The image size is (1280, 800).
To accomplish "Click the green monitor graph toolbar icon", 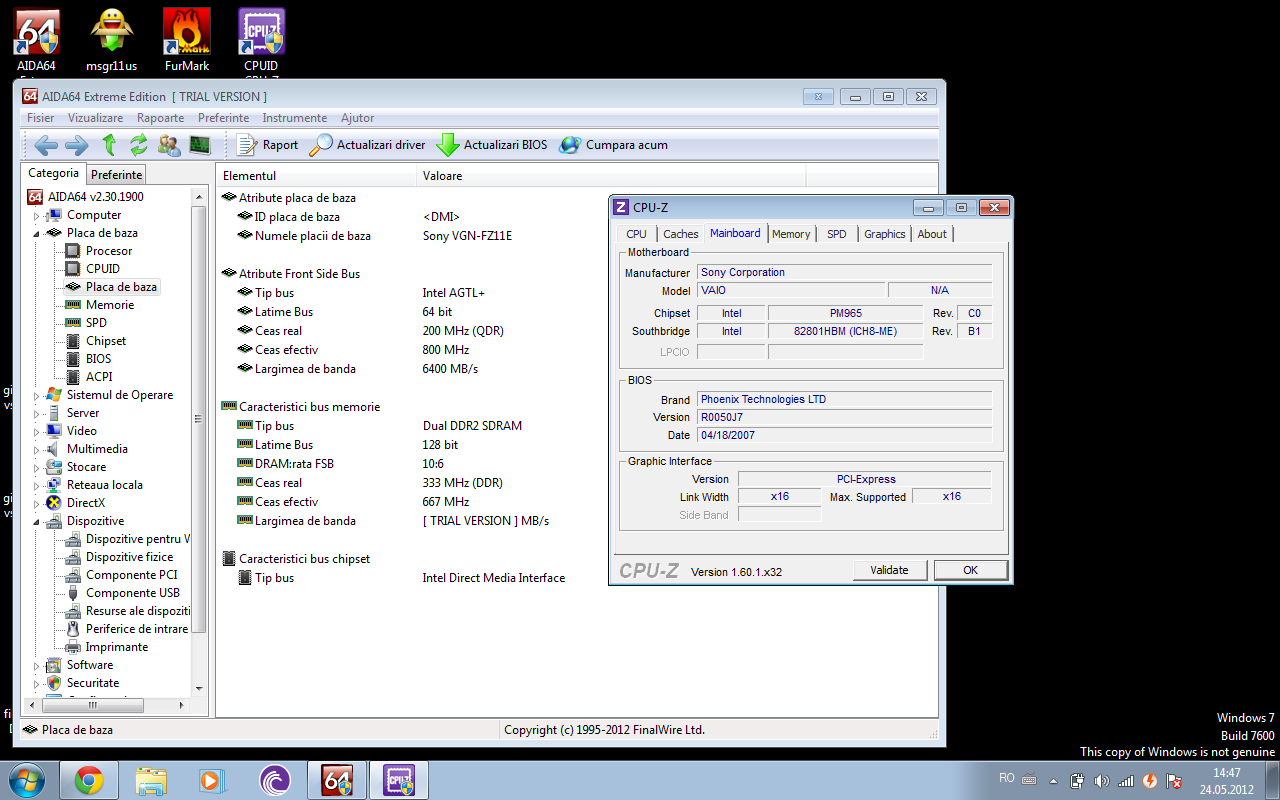I will pos(200,145).
